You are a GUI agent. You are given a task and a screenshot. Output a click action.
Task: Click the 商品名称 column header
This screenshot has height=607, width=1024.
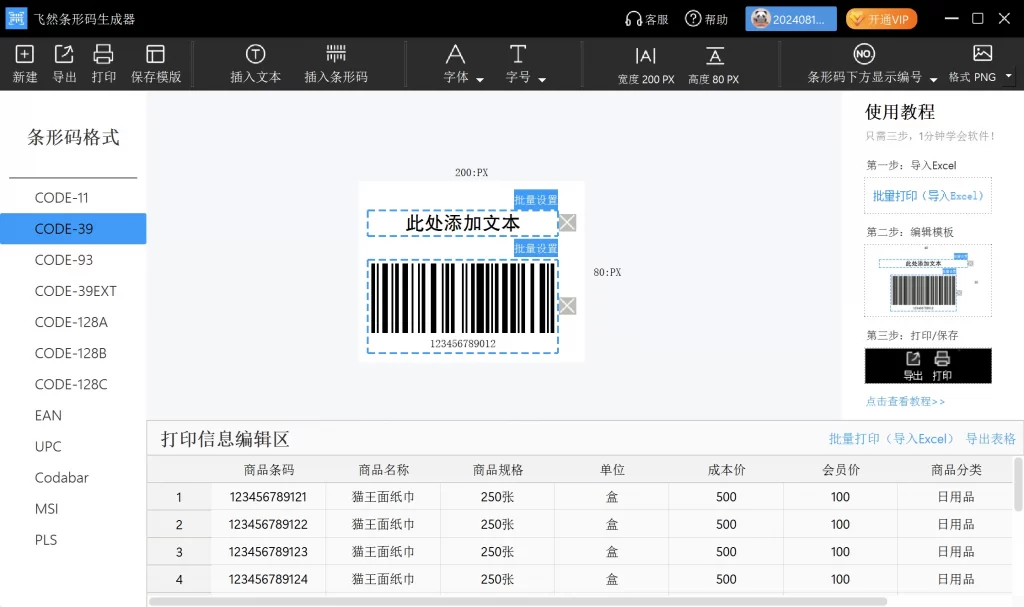[383, 470]
